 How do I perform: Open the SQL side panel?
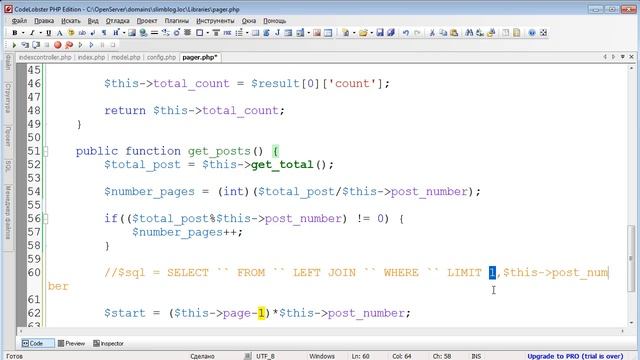(x=7, y=166)
